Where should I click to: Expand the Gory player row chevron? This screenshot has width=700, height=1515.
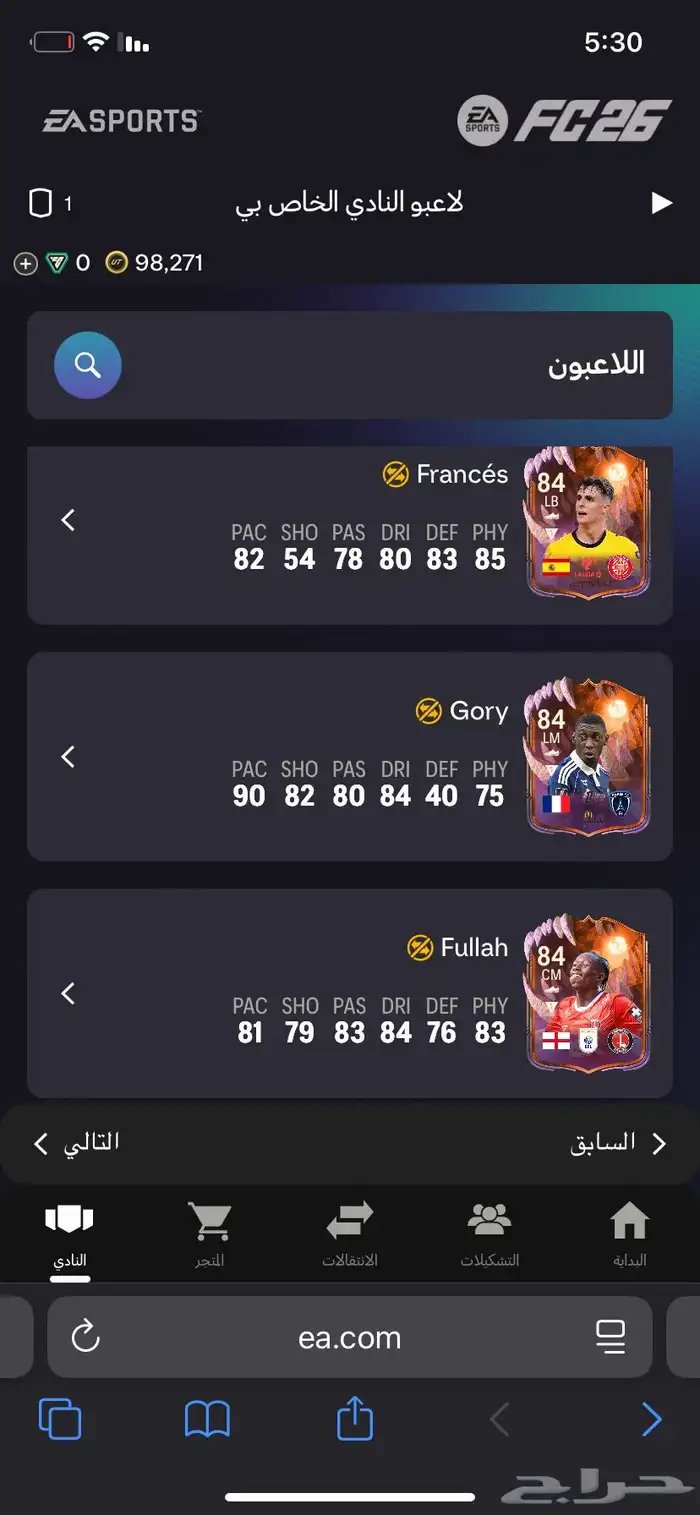click(x=68, y=756)
